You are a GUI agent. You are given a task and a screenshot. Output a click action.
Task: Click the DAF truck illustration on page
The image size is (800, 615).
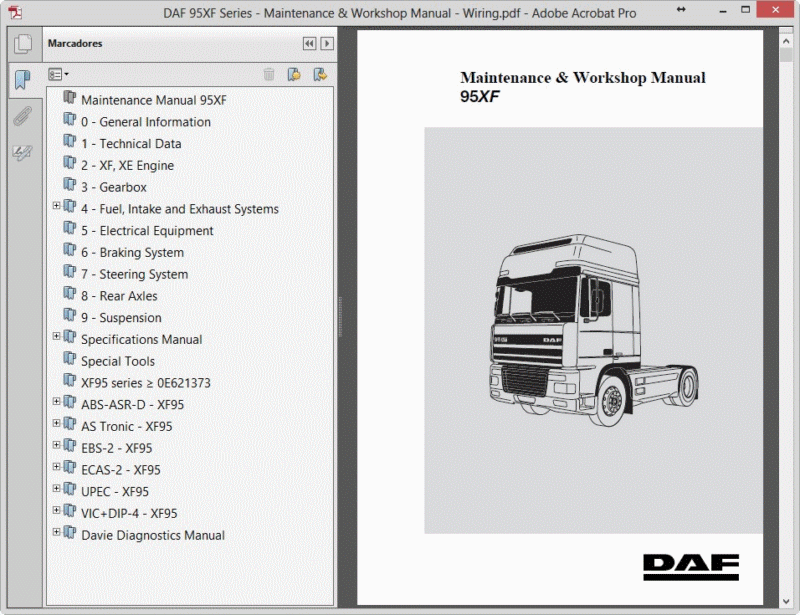tap(593, 330)
